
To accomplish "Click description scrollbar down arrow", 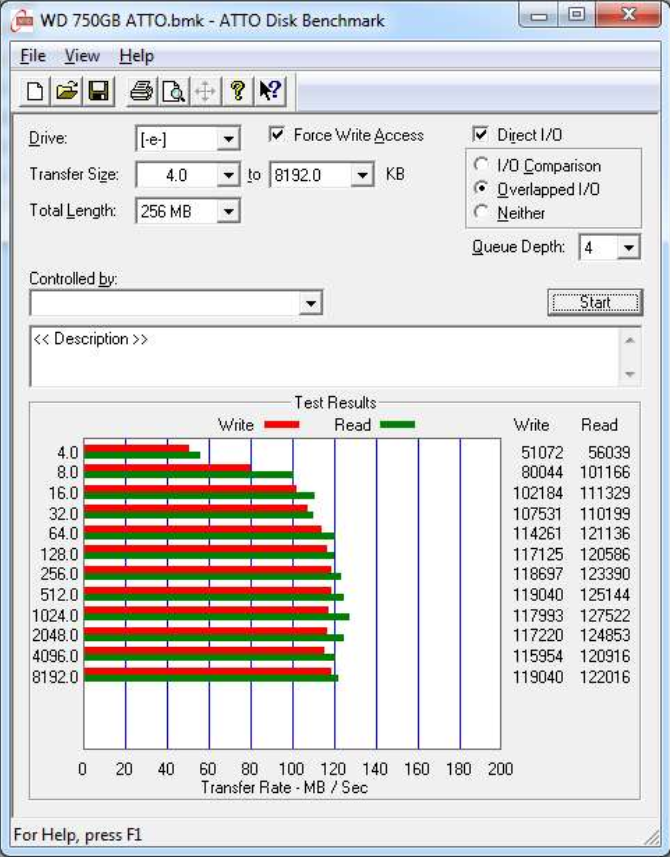I will click(x=630, y=374).
